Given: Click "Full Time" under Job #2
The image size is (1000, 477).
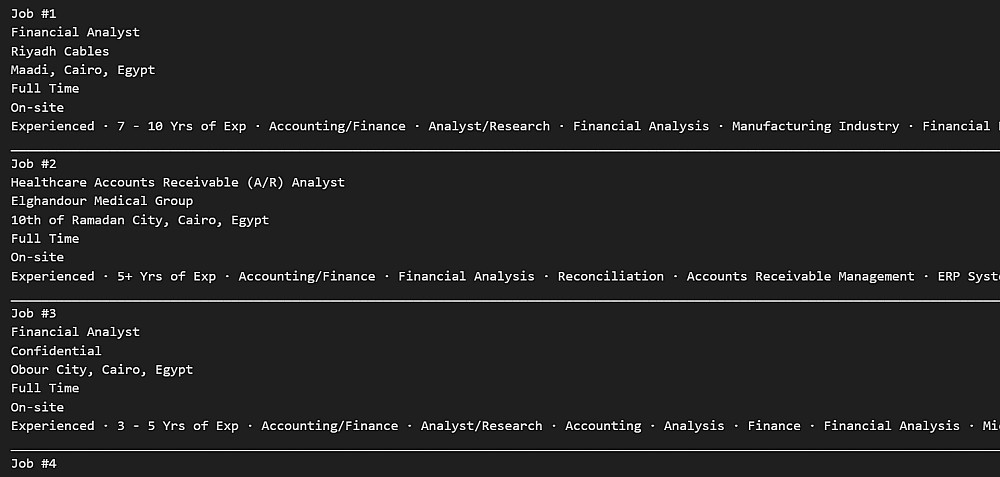Looking at the screenshot, I should (x=45, y=239).
